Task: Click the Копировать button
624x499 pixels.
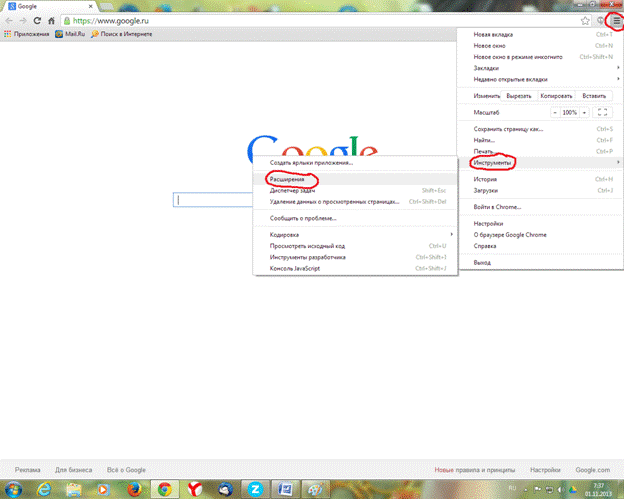Action: [556, 96]
